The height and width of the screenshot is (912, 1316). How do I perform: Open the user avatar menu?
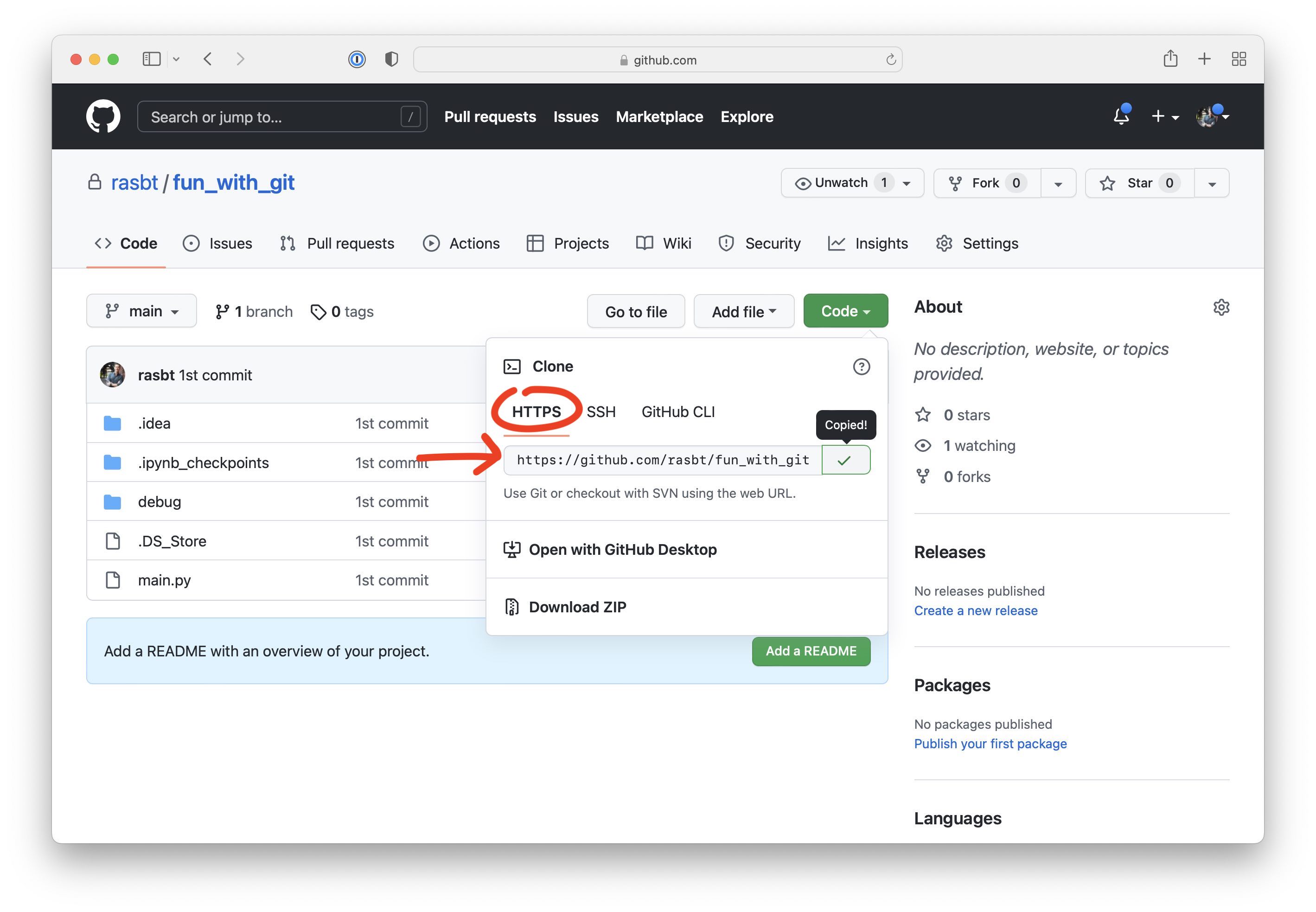[x=1213, y=116]
